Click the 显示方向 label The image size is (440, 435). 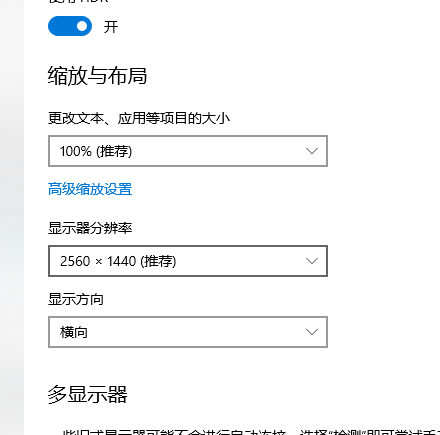pos(76,299)
